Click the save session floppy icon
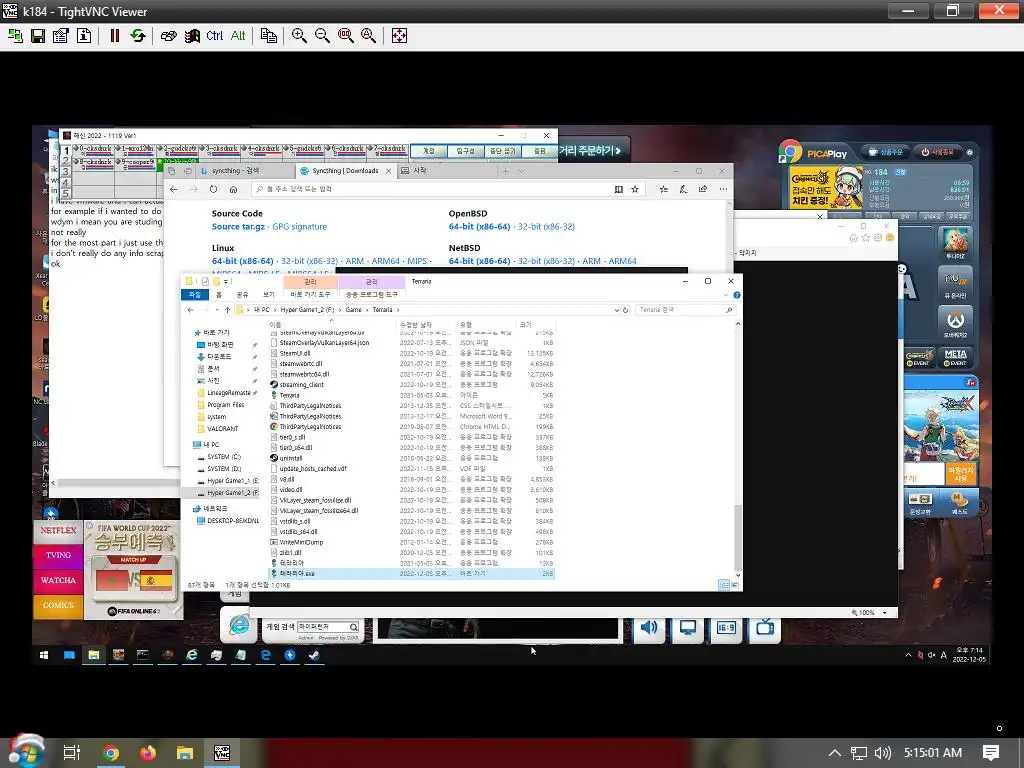The image size is (1024, 768). pyautogui.click(x=38, y=36)
